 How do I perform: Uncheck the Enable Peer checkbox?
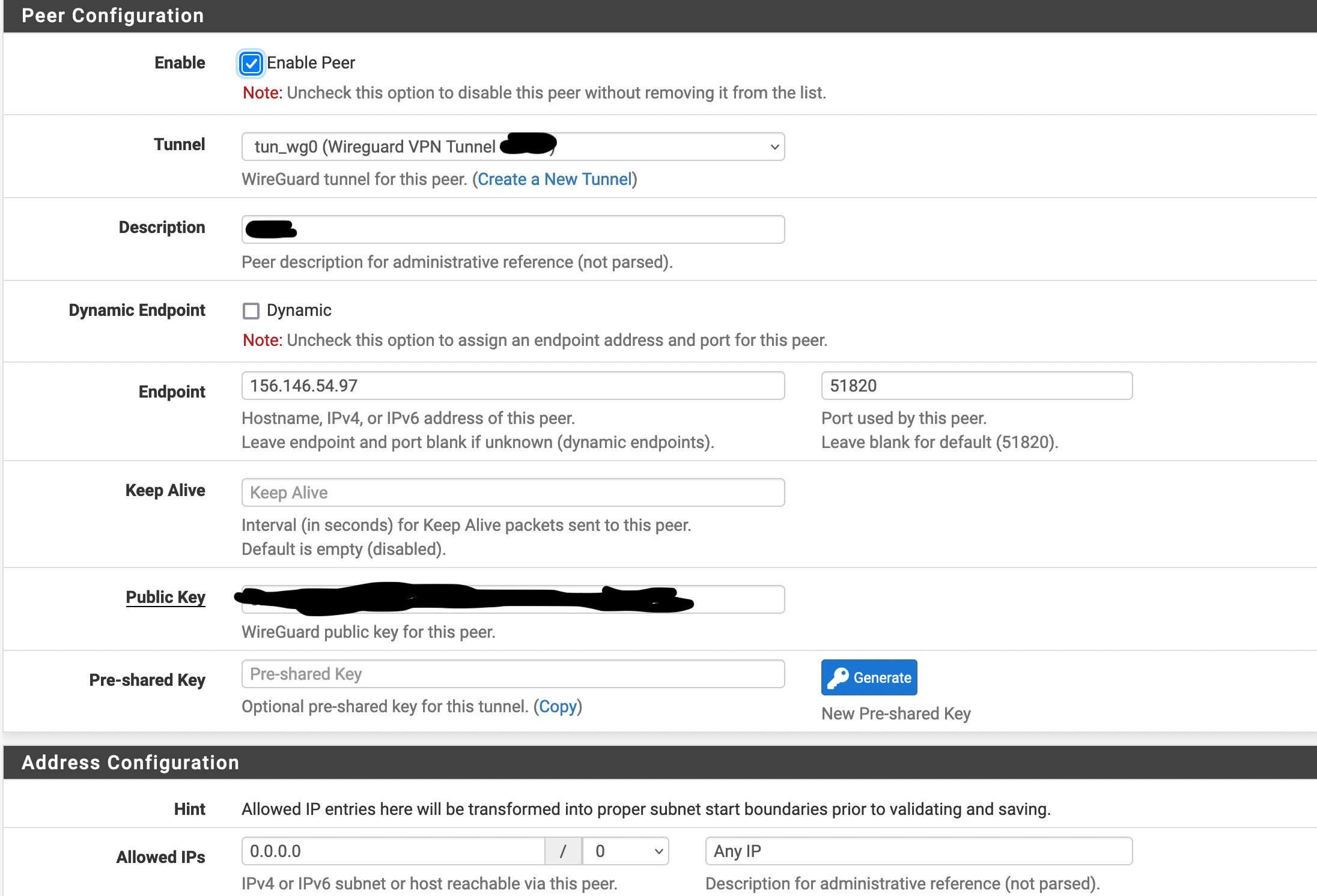(251, 64)
